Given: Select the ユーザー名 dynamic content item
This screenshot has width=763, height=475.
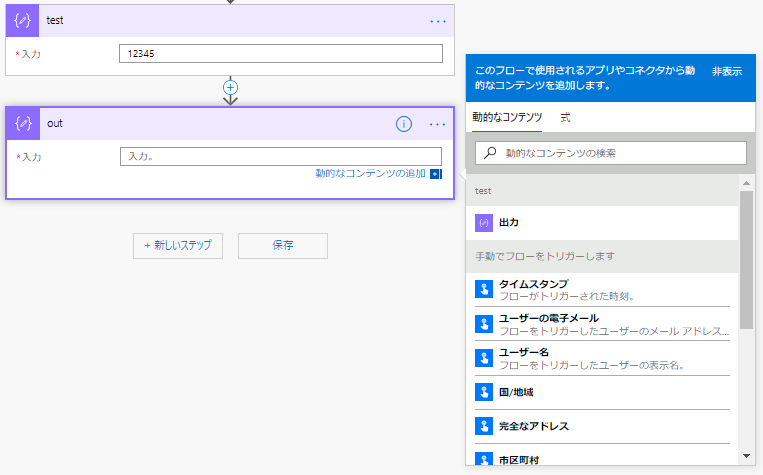Looking at the screenshot, I should tap(602, 358).
